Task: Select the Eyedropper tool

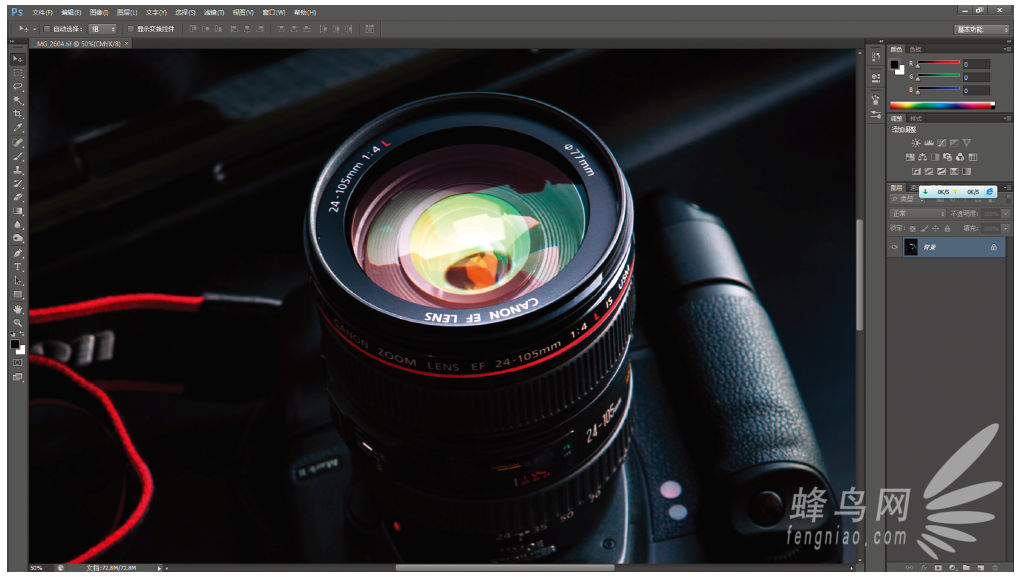Action: [18, 128]
